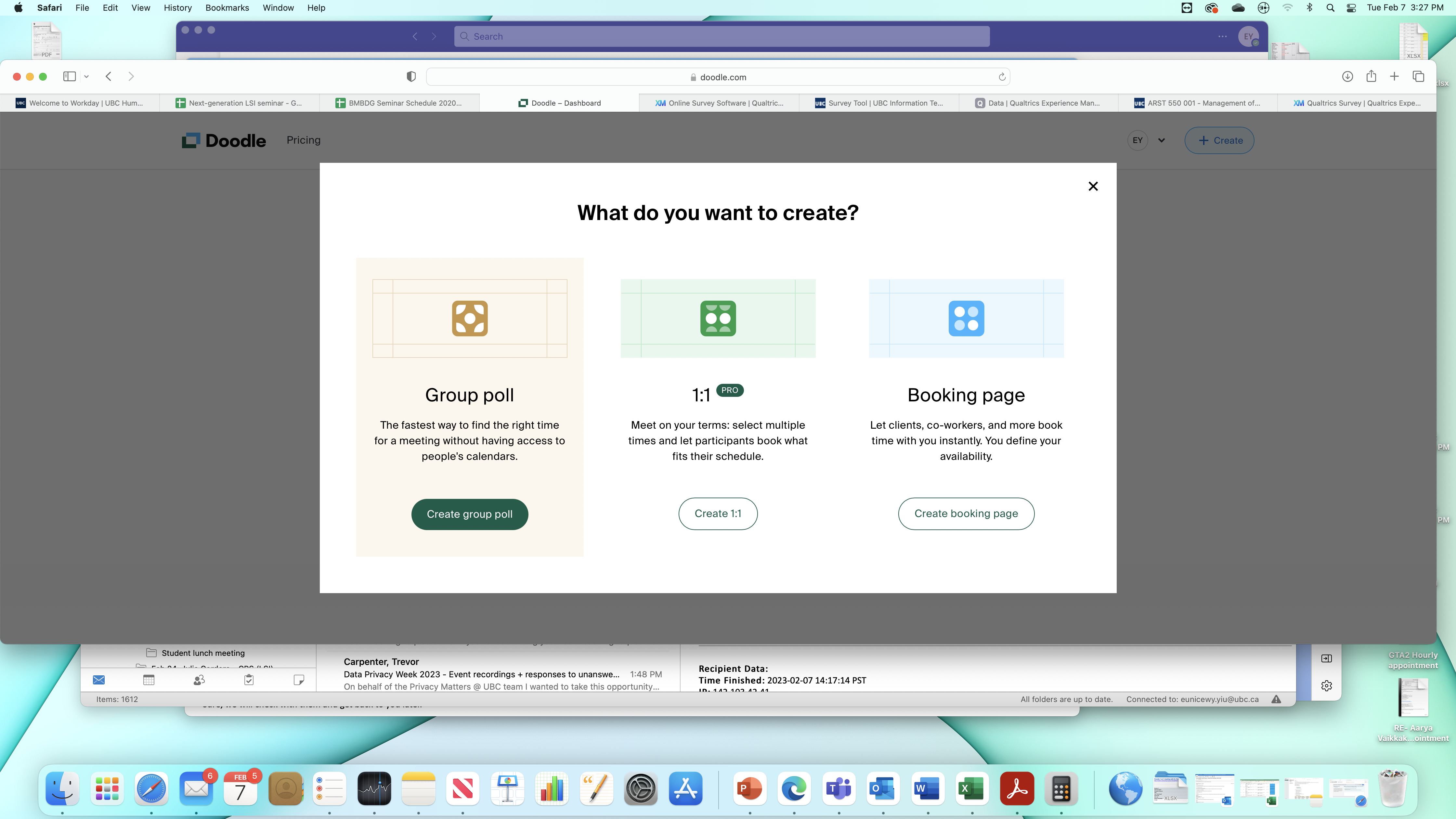
Task: Open the email from Carpenter, Trevor
Action: pyautogui.click(x=502, y=674)
